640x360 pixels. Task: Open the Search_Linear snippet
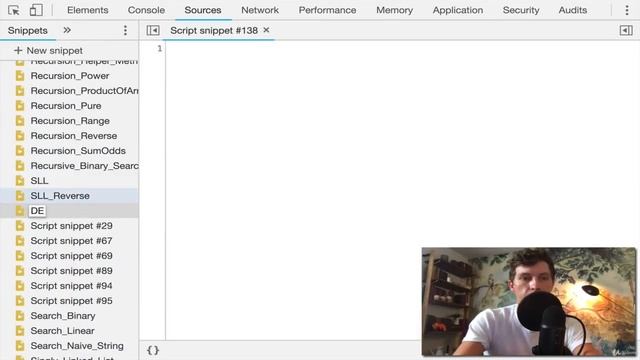(62, 331)
